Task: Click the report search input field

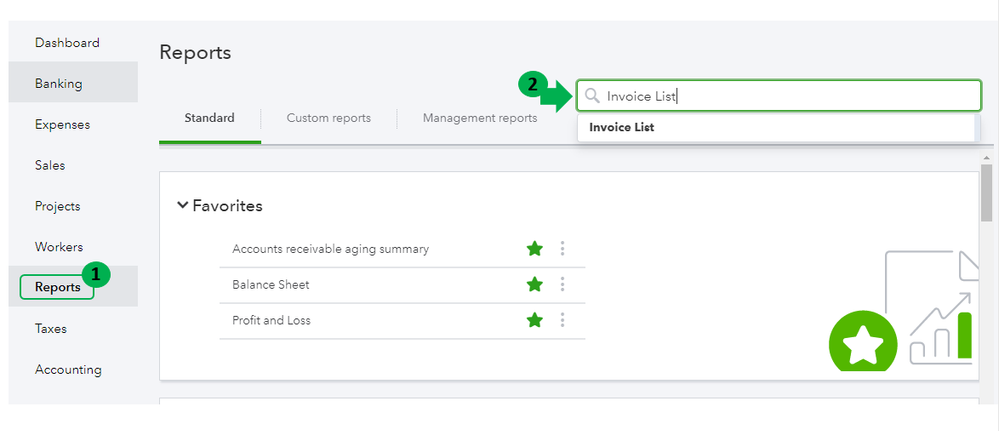Action: click(790, 96)
